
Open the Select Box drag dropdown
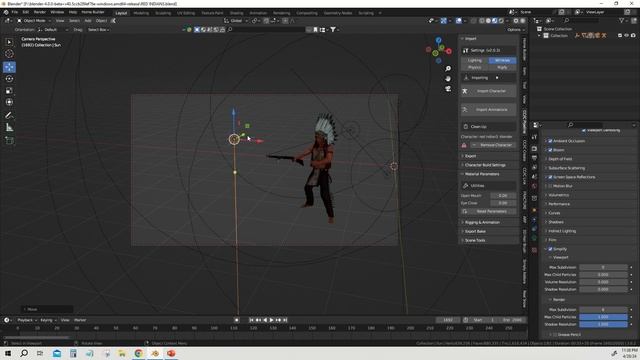click(98, 30)
